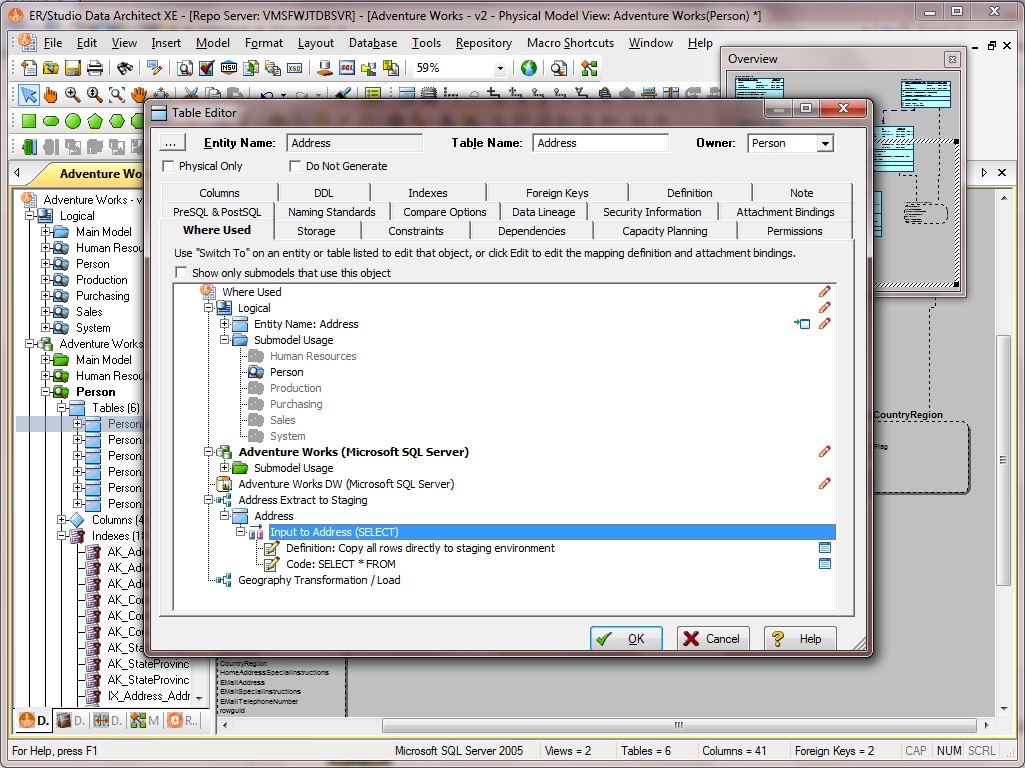Switch to the Data Dictionary explorer tab
1025x768 pixels.
(x=71, y=720)
